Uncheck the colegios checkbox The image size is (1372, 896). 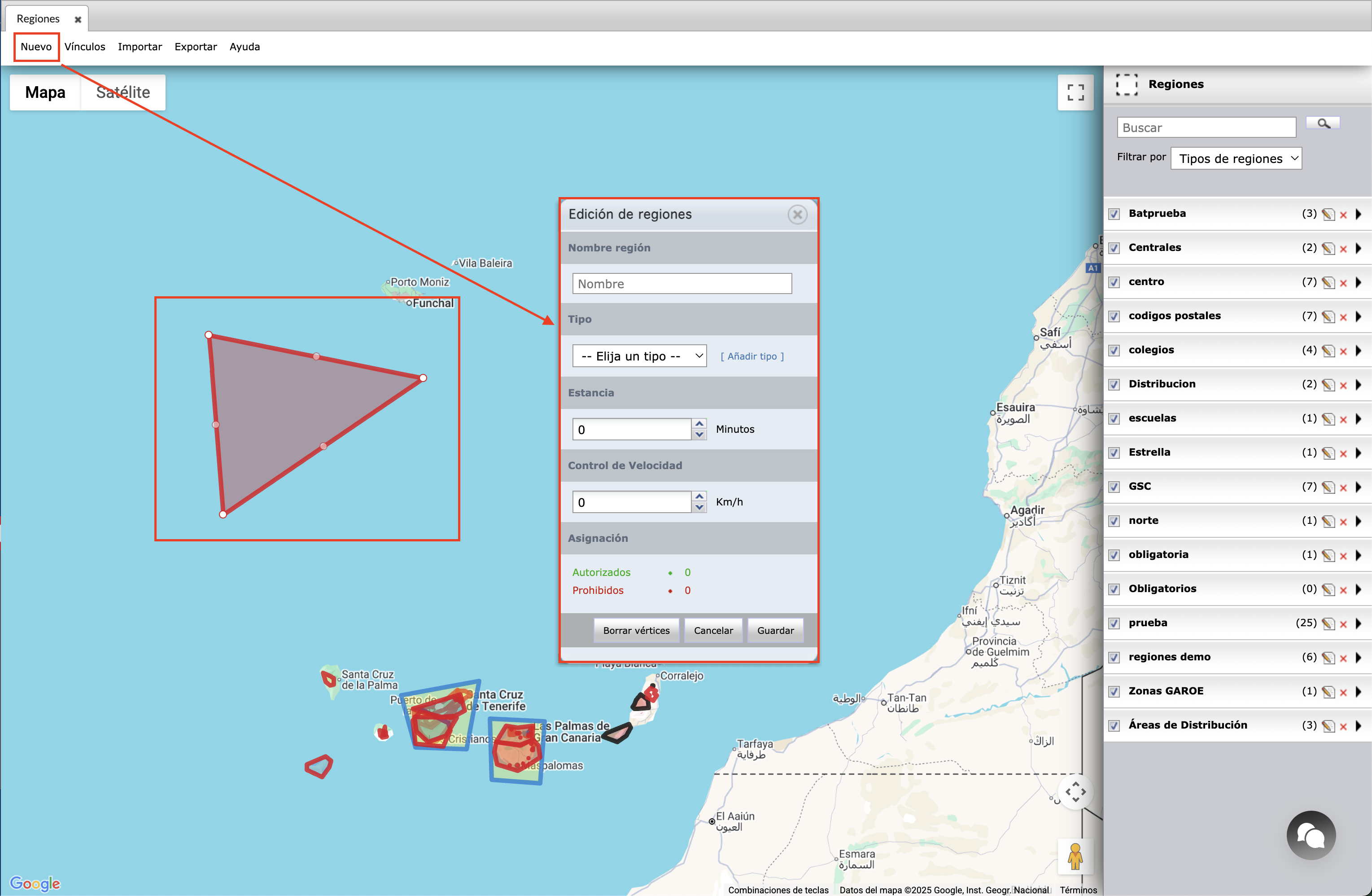1114,351
